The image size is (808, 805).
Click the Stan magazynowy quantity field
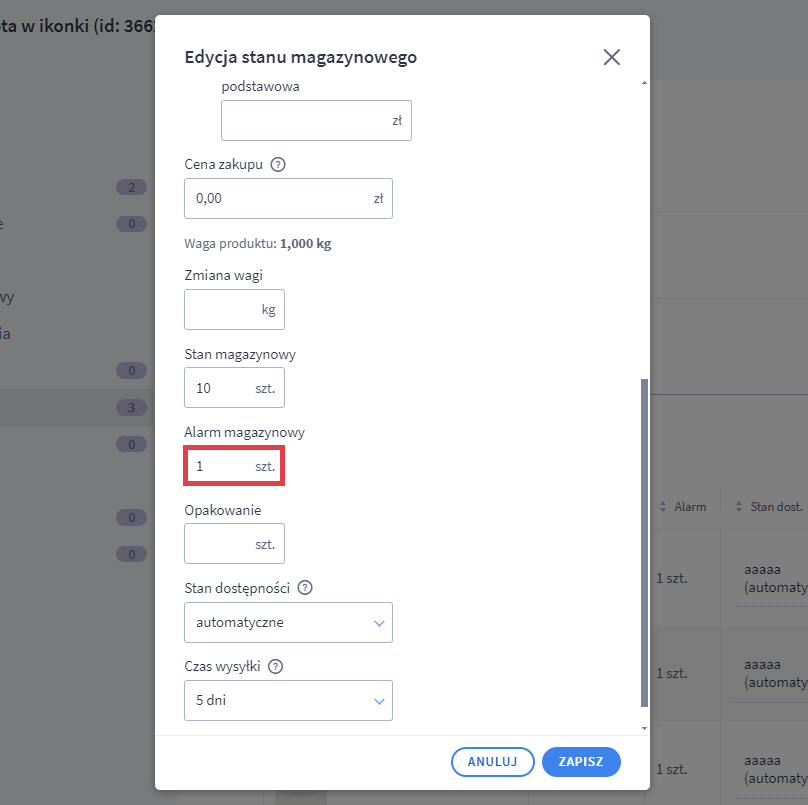222,387
